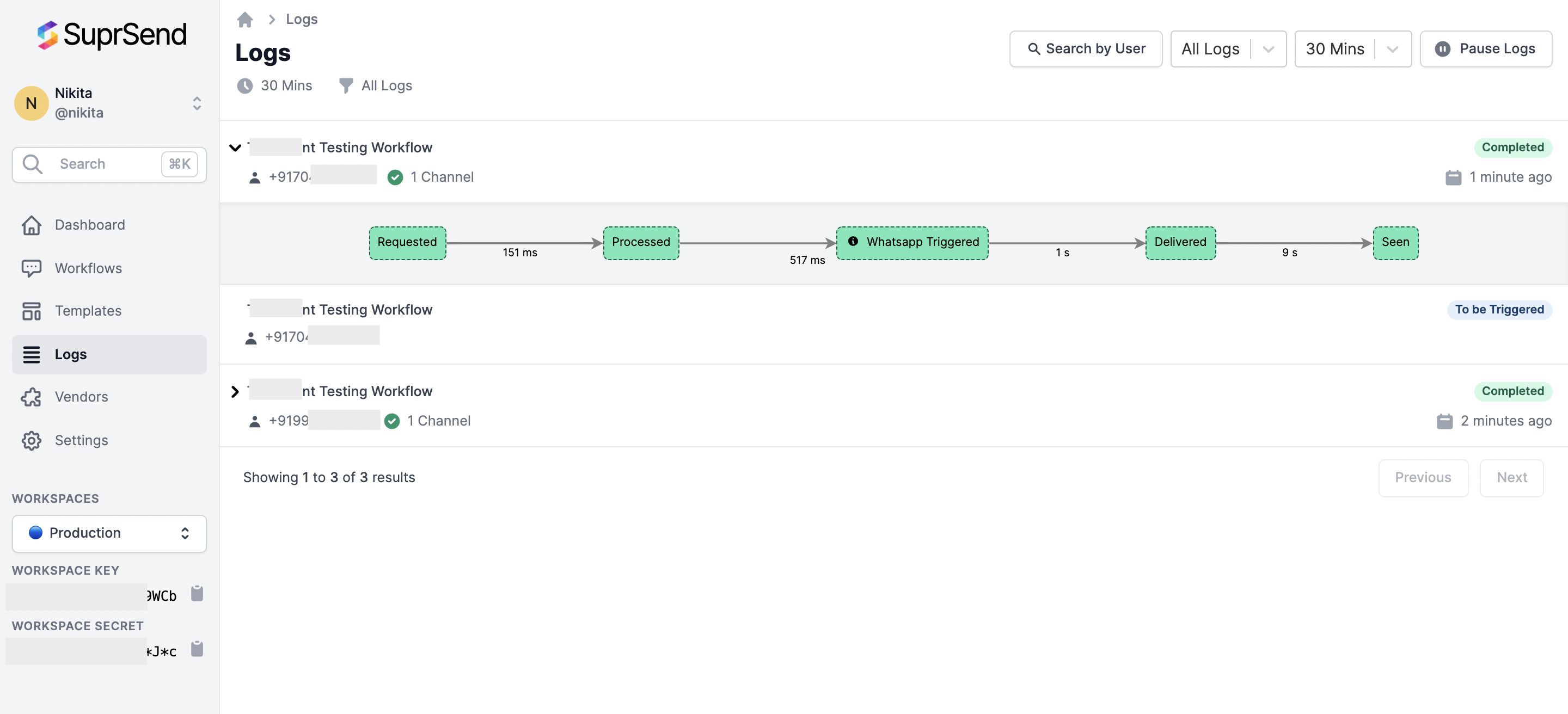Click the clock icon beside 30 Mins
This screenshot has width=1568, height=714.
pos(244,86)
